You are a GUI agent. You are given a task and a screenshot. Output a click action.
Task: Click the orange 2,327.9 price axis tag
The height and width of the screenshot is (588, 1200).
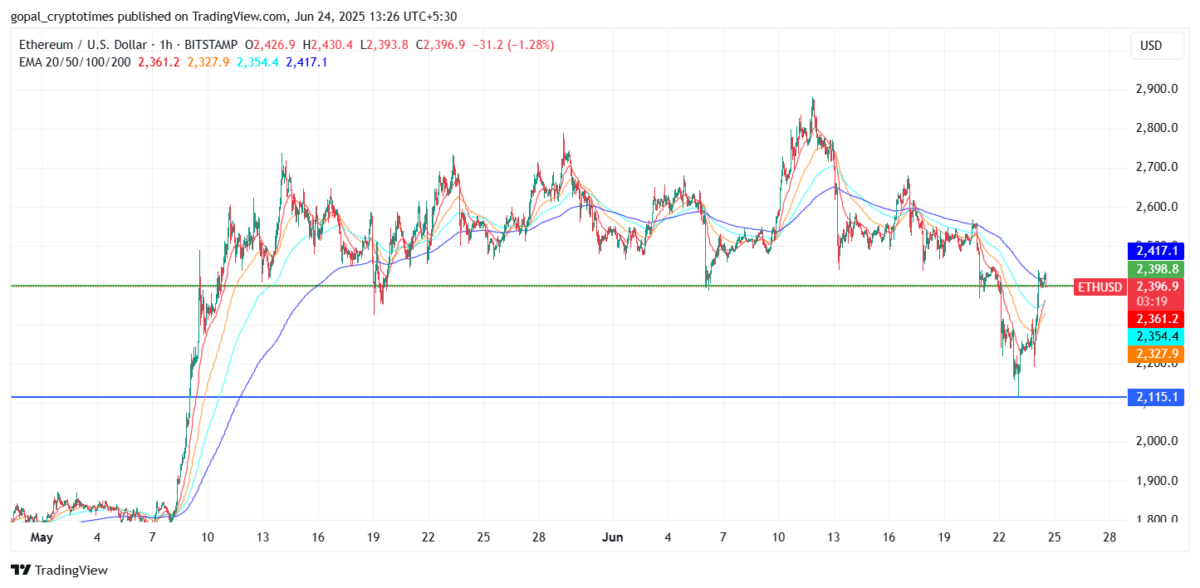[x=1156, y=354]
